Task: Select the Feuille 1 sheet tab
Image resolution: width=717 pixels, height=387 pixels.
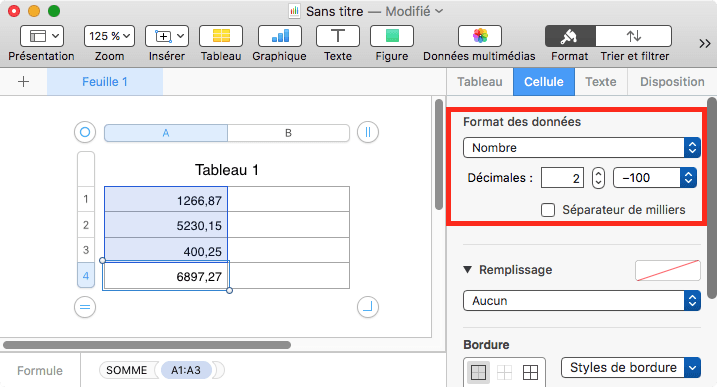Action: coord(105,82)
